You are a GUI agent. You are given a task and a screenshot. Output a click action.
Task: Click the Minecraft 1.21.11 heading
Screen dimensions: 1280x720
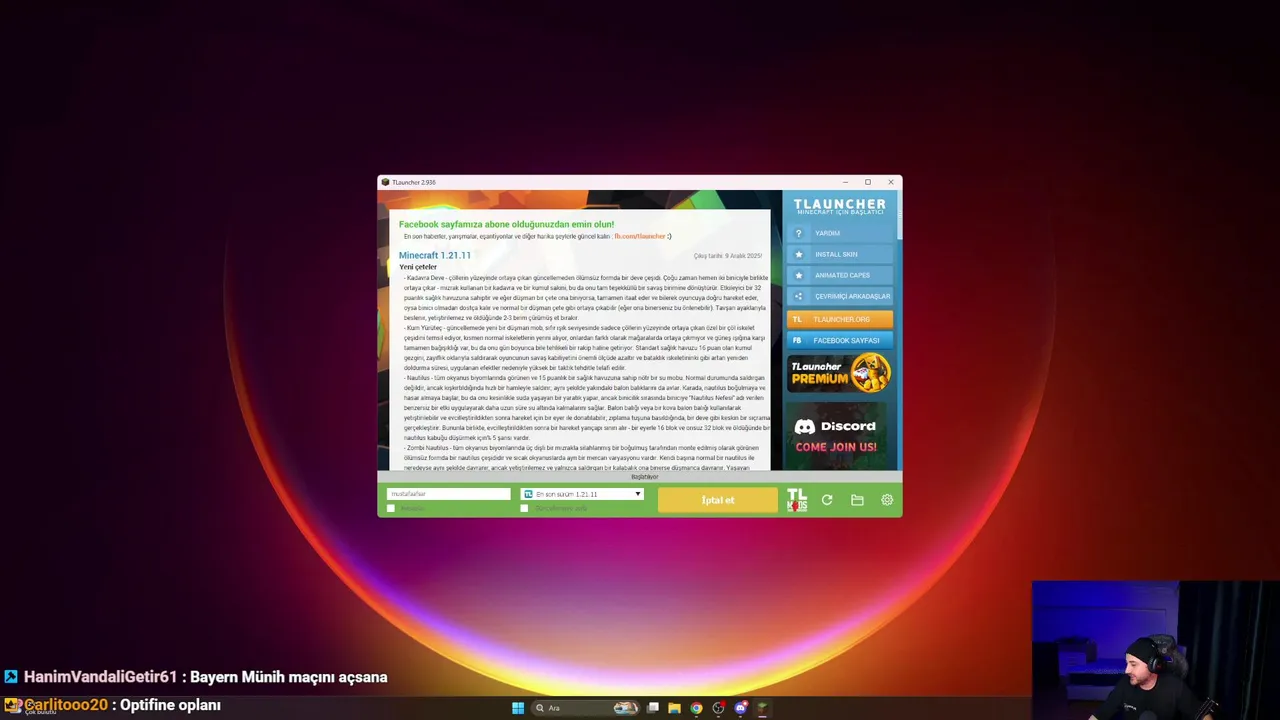(435, 256)
